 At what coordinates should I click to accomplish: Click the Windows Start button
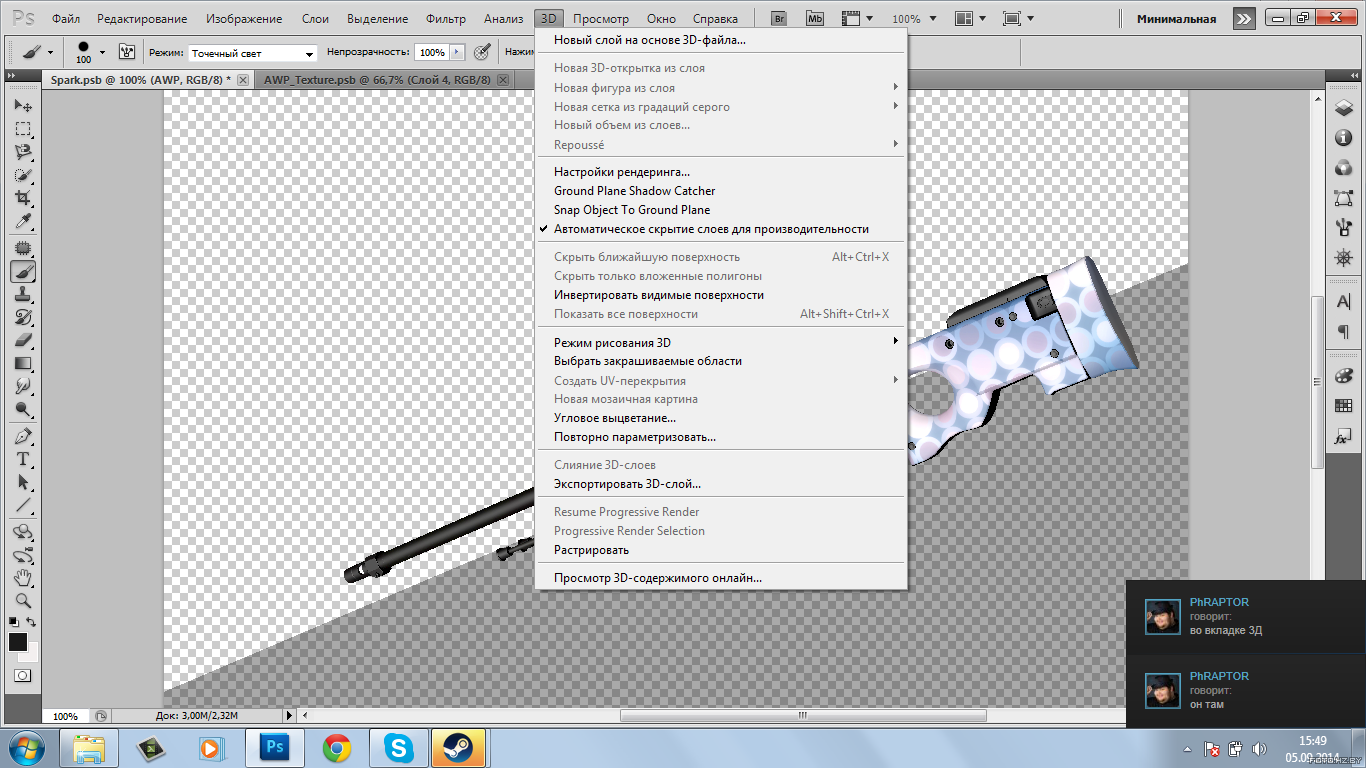[26, 747]
